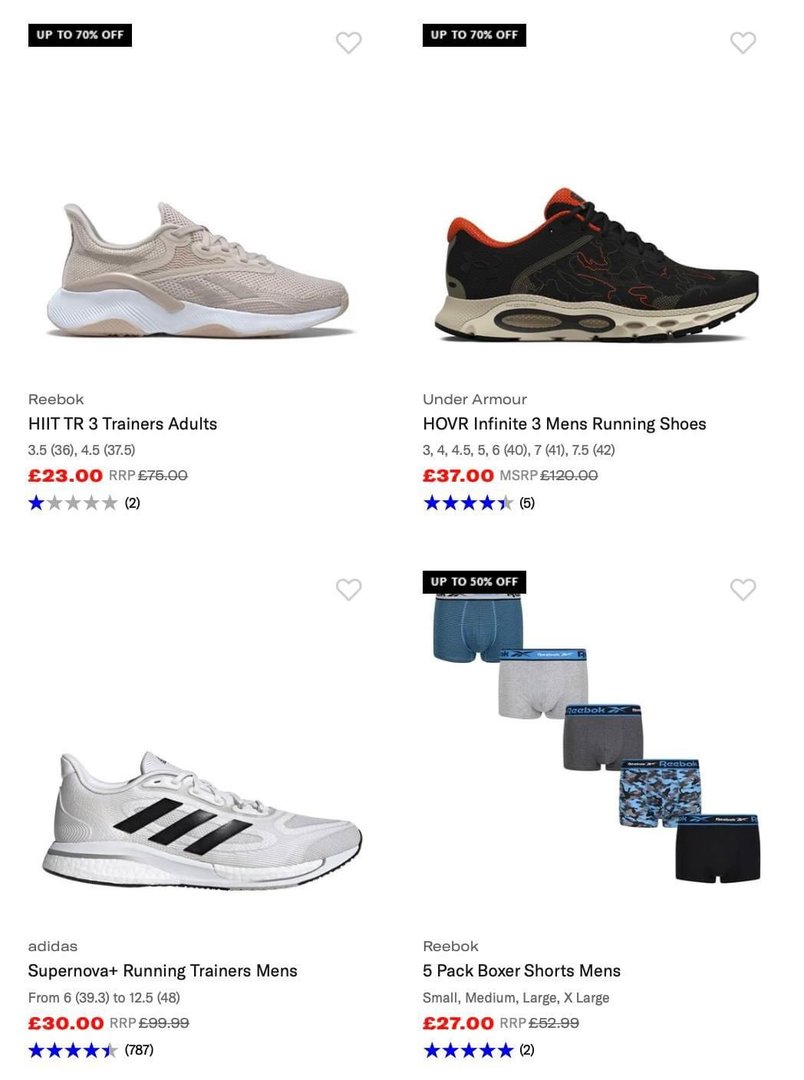Open Supernova+ star rating with 787 reviews
This screenshot has width=804, height=1080.
tap(91, 1050)
